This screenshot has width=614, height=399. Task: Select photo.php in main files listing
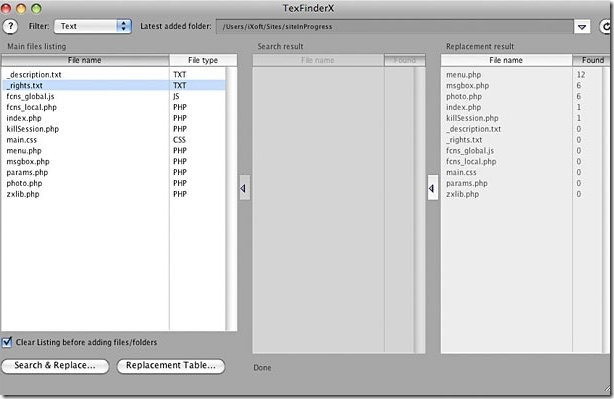(x=114, y=183)
